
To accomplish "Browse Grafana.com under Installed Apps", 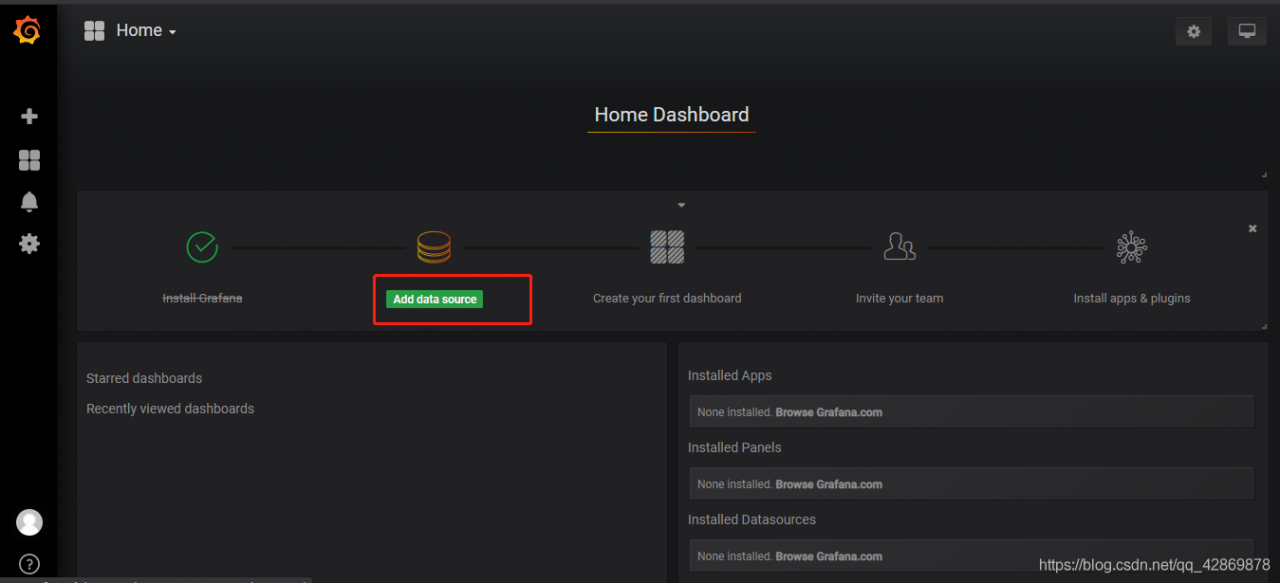I will [829, 412].
